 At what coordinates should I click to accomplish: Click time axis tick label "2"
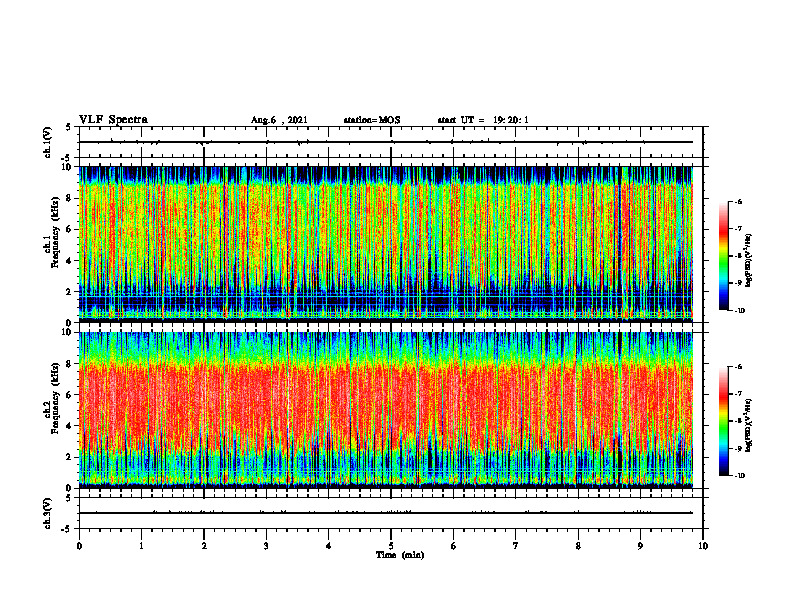click(x=204, y=546)
